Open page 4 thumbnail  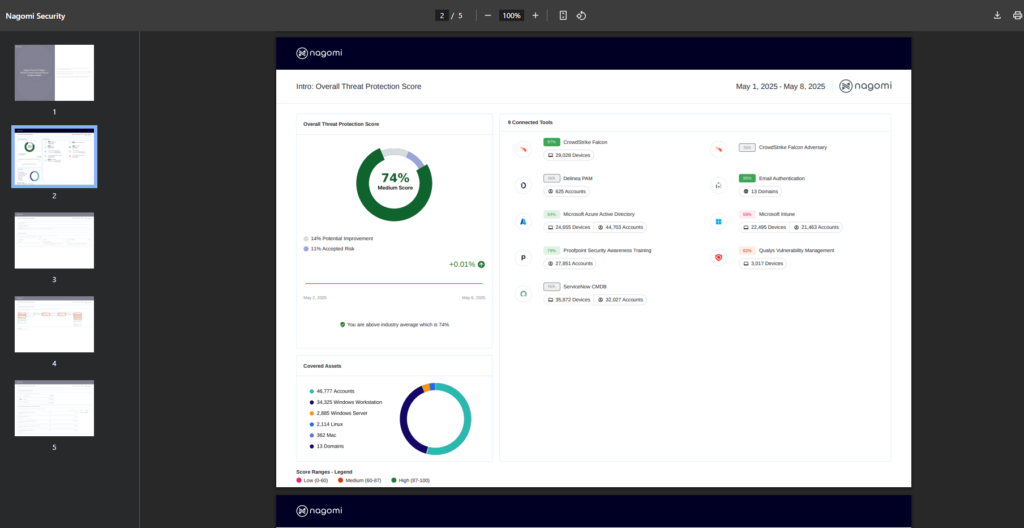point(54,324)
